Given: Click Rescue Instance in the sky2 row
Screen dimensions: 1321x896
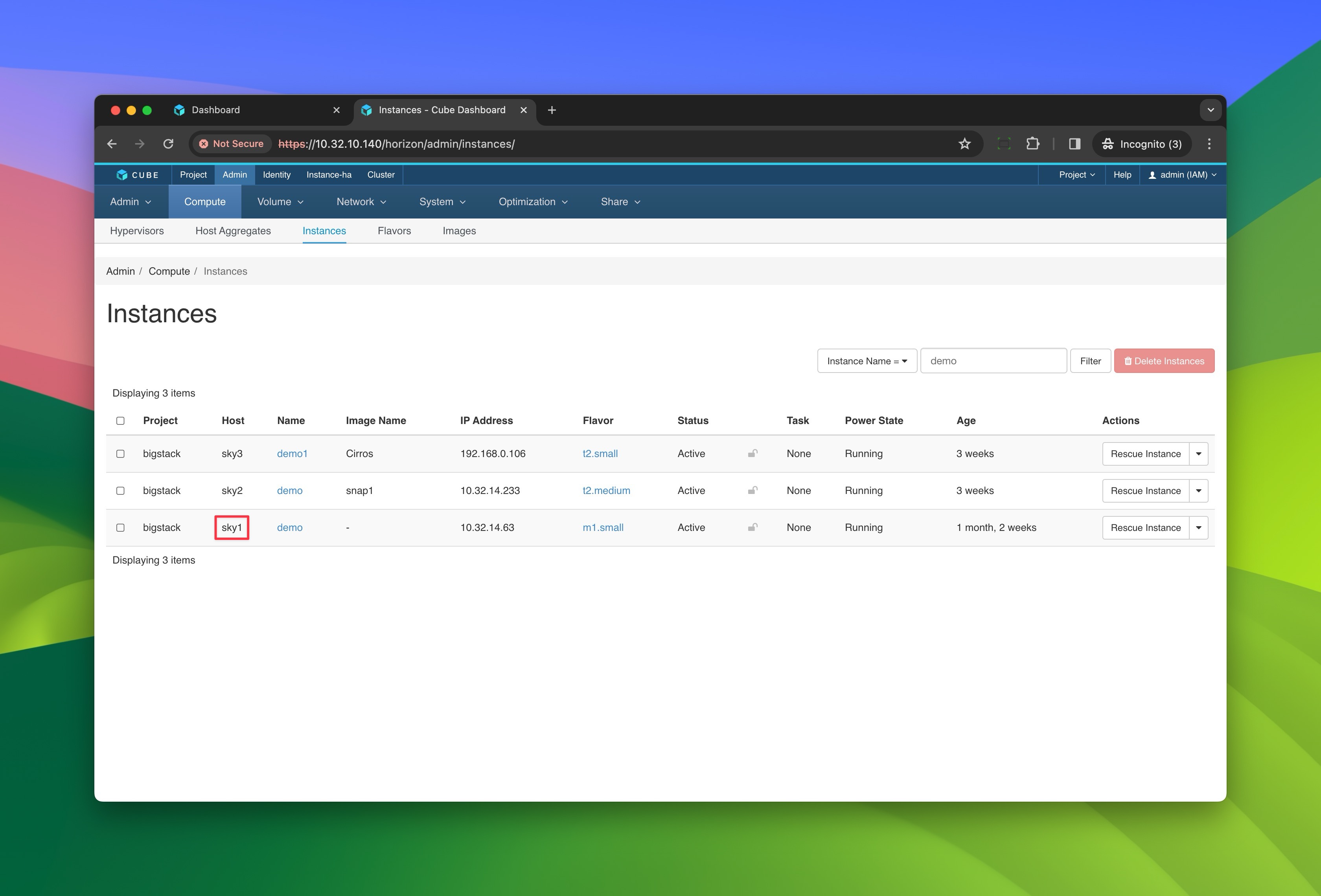Looking at the screenshot, I should tap(1145, 491).
